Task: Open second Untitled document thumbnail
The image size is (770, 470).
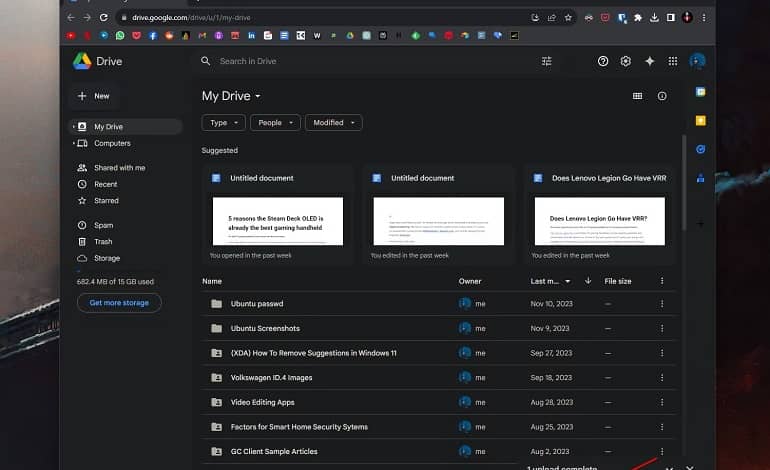Action: 439,221
